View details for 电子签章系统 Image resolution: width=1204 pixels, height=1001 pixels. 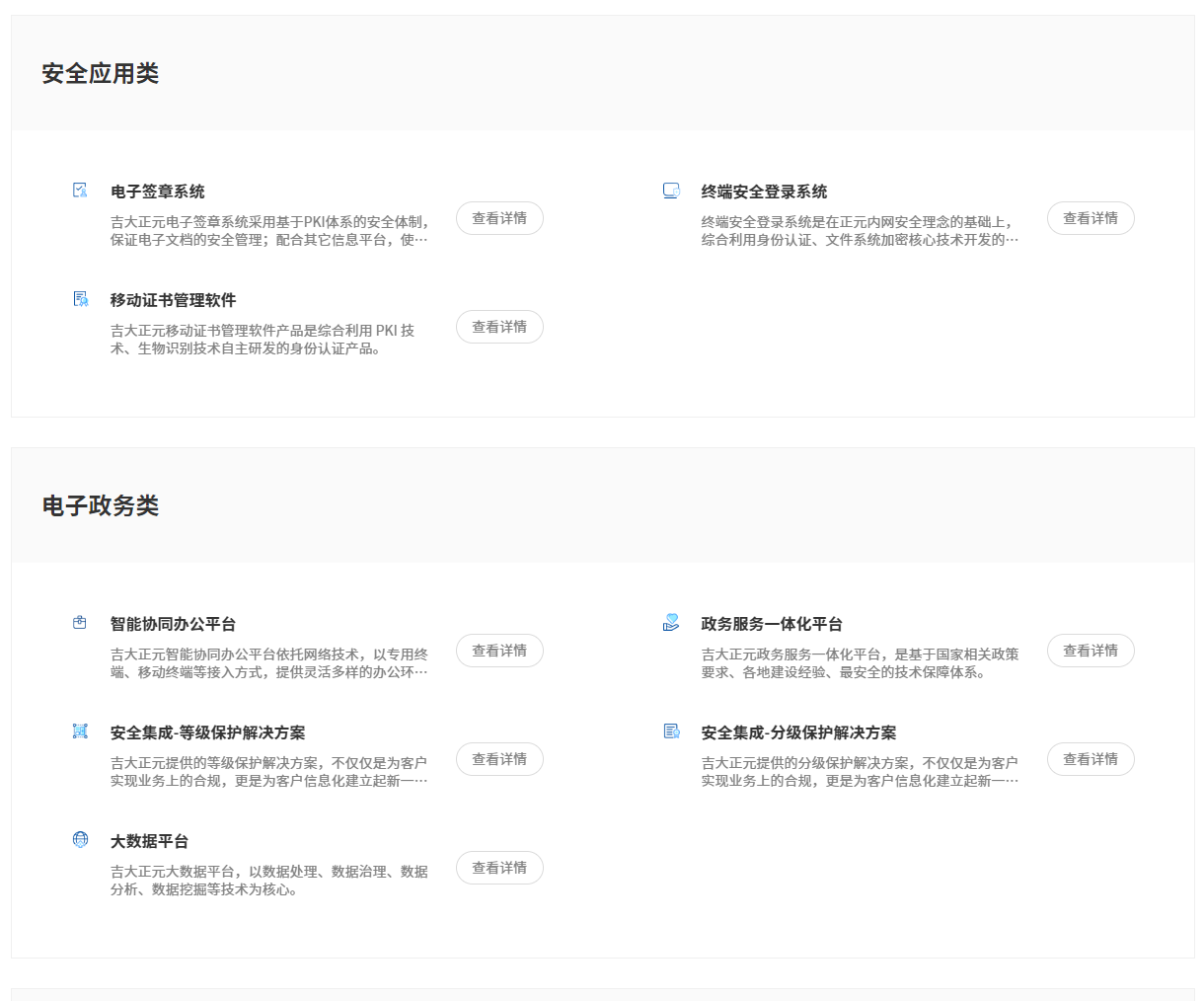499,218
